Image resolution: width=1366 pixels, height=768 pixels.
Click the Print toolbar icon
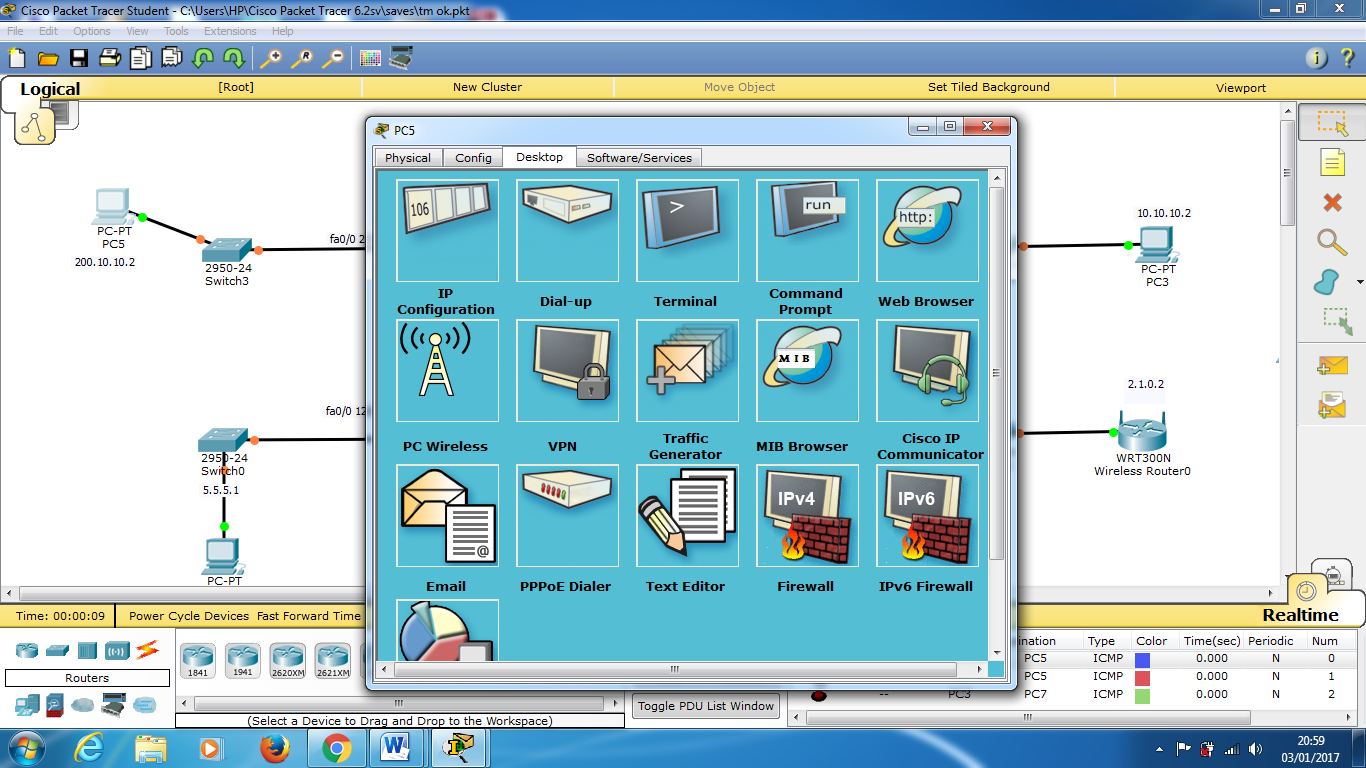point(110,58)
